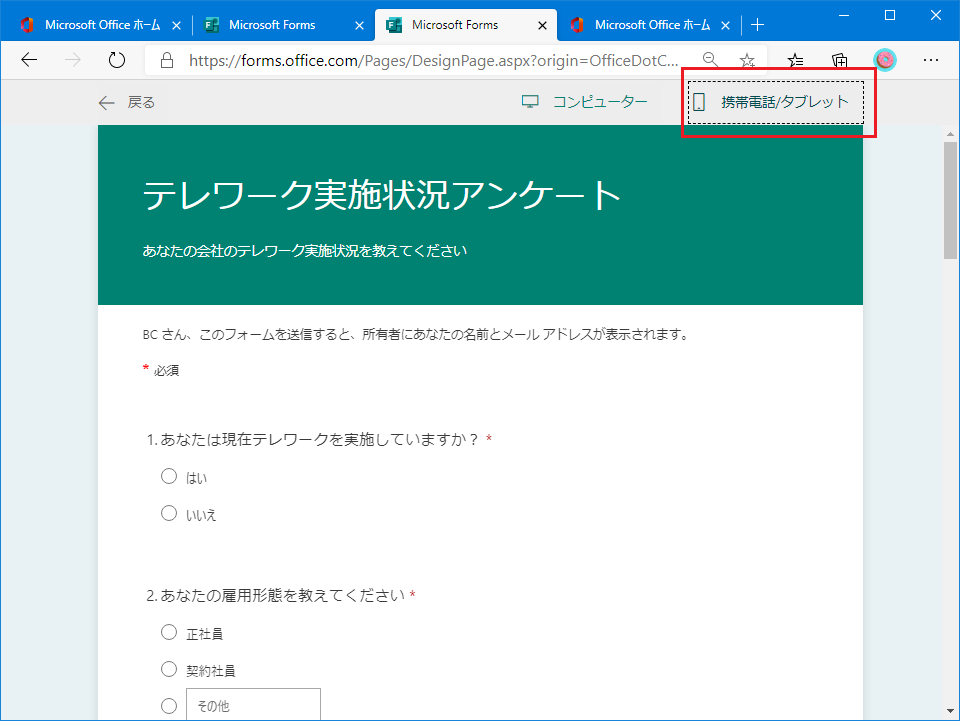Screen dimensions: 960x721
Task: Open a new browser tab
Action: pos(757,24)
